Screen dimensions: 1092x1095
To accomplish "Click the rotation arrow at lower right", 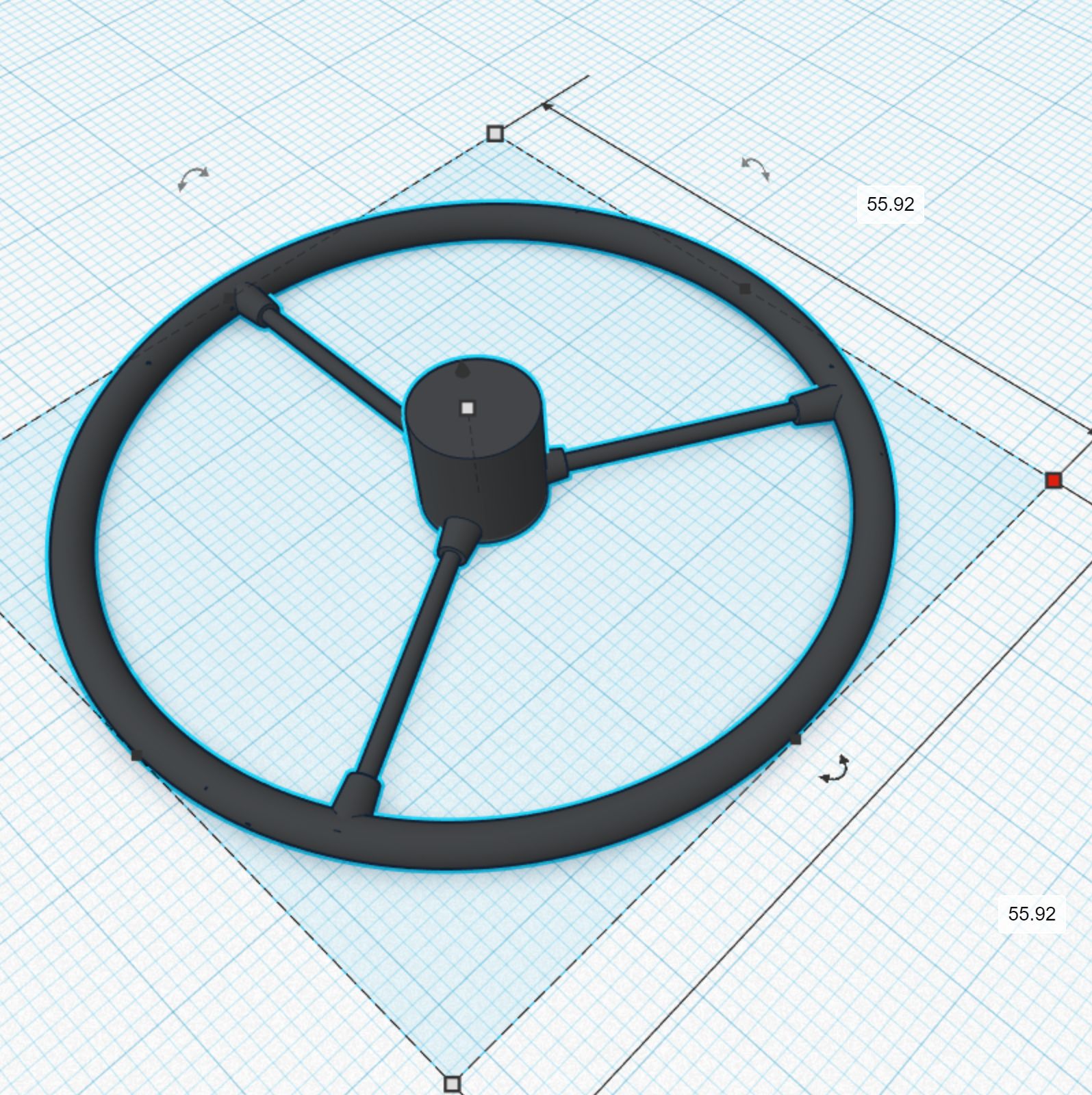I will (x=836, y=769).
